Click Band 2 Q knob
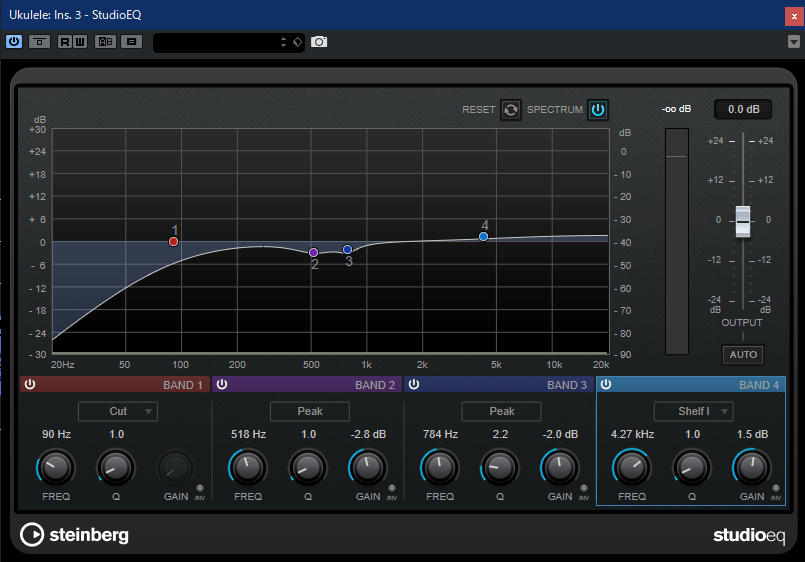 308,468
